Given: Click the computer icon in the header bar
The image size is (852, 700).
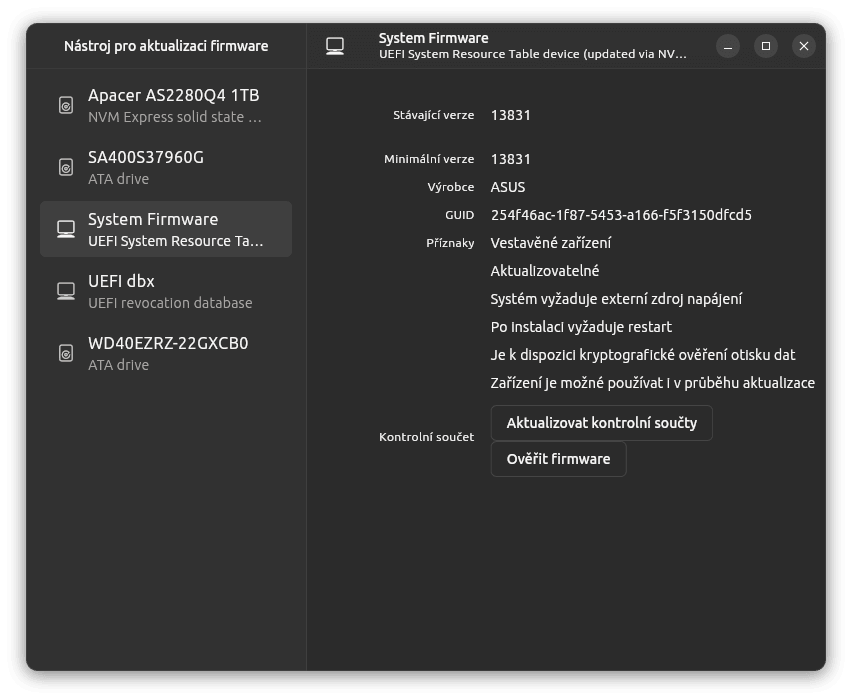Looking at the screenshot, I should click(x=334, y=44).
